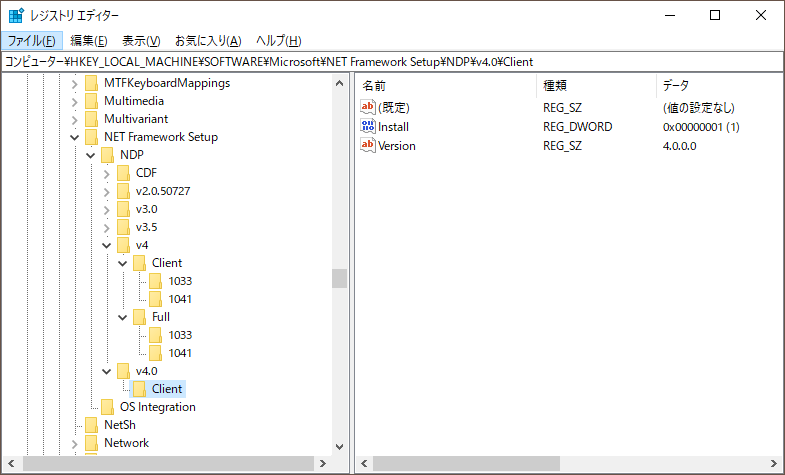Image resolution: width=785 pixels, height=475 pixels.
Task: Click tree pane vertical scrollbar thumb
Action: 339,279
